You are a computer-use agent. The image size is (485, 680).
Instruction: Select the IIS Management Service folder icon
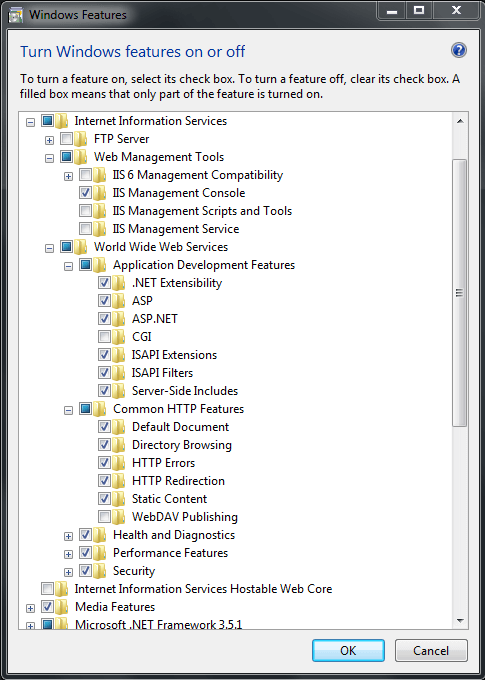click(100, 229)
